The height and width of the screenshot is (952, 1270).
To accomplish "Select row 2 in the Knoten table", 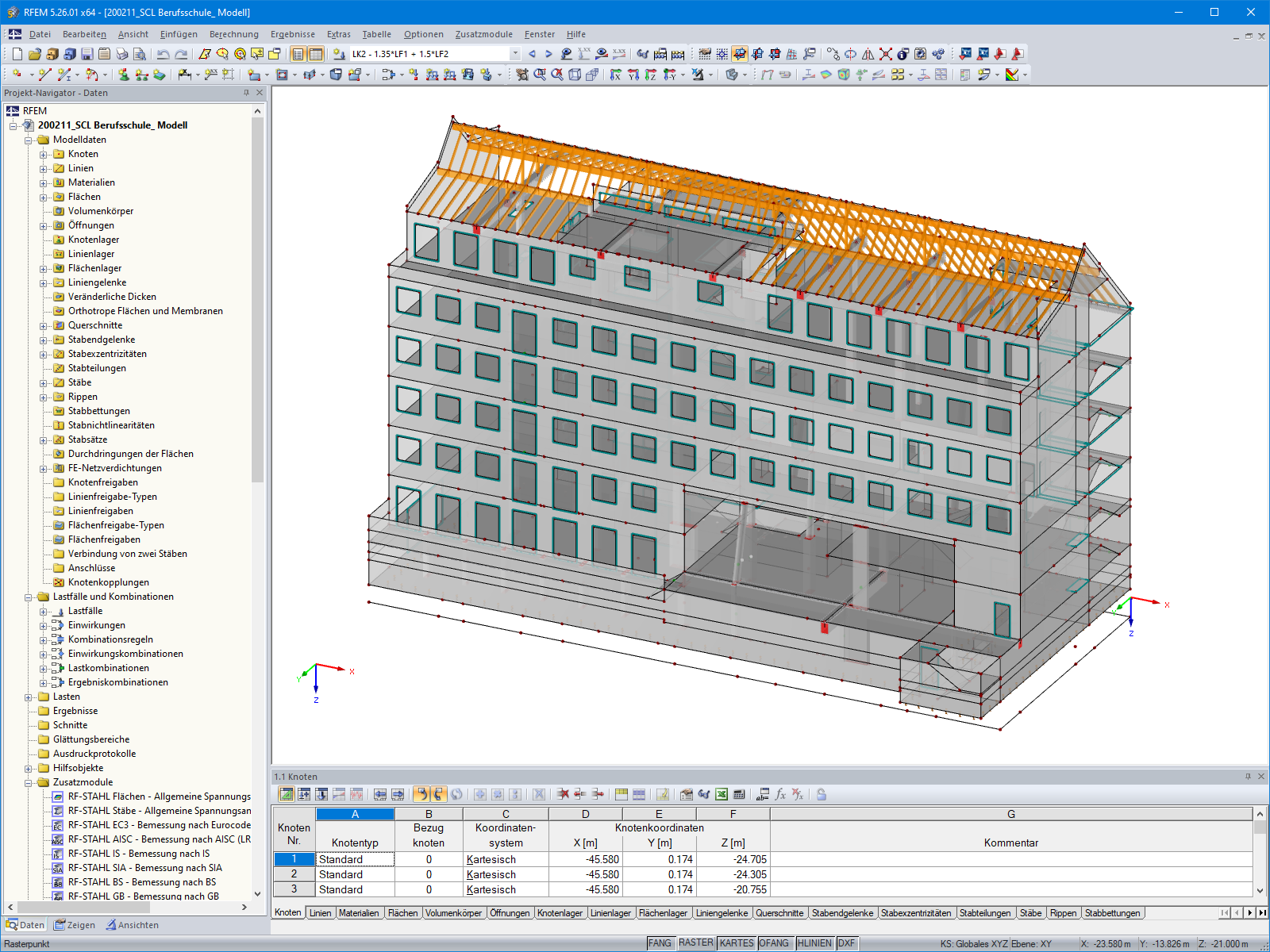I will pos(294,873).
